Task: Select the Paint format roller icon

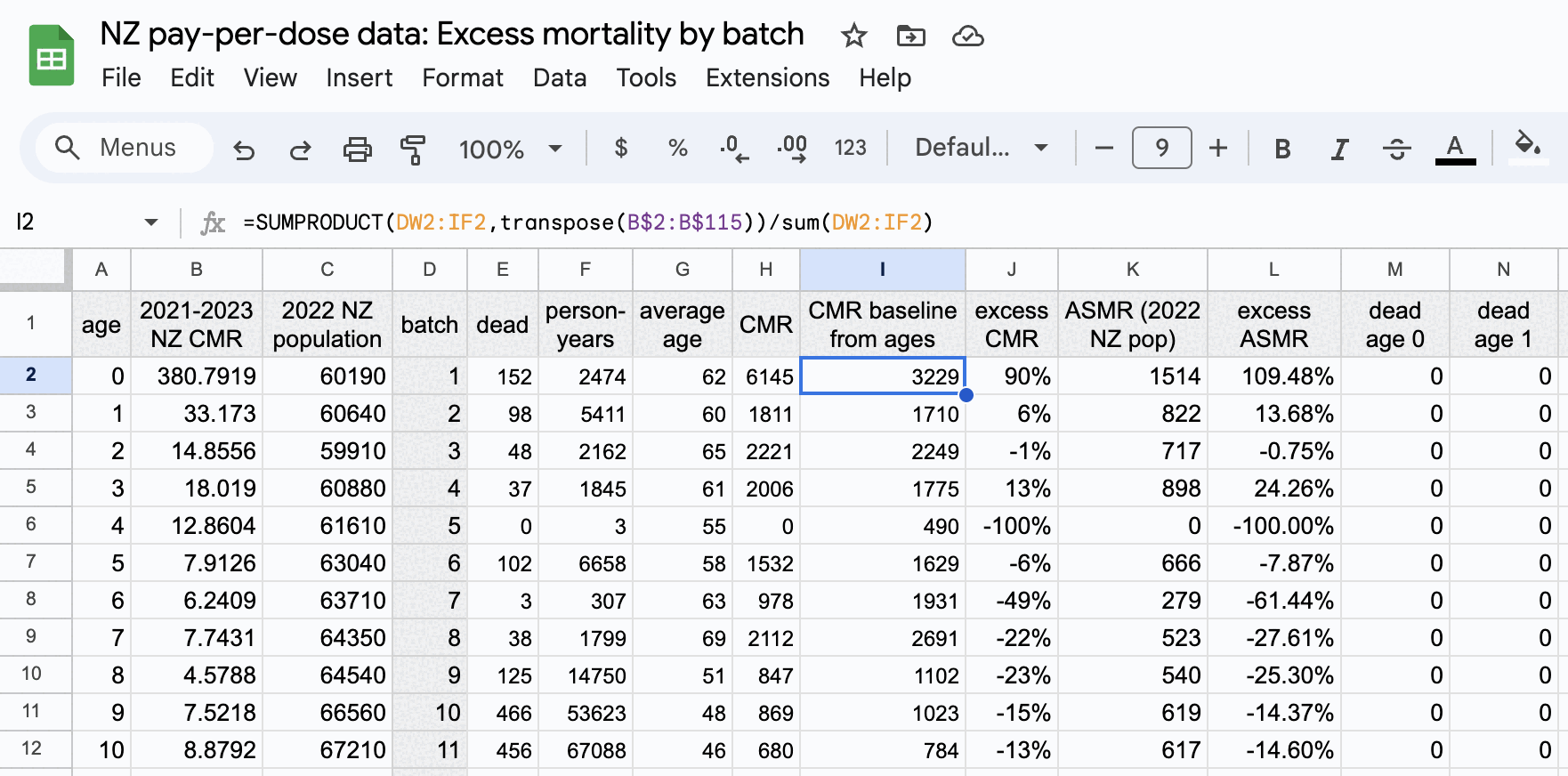Action: coord(413,149)
